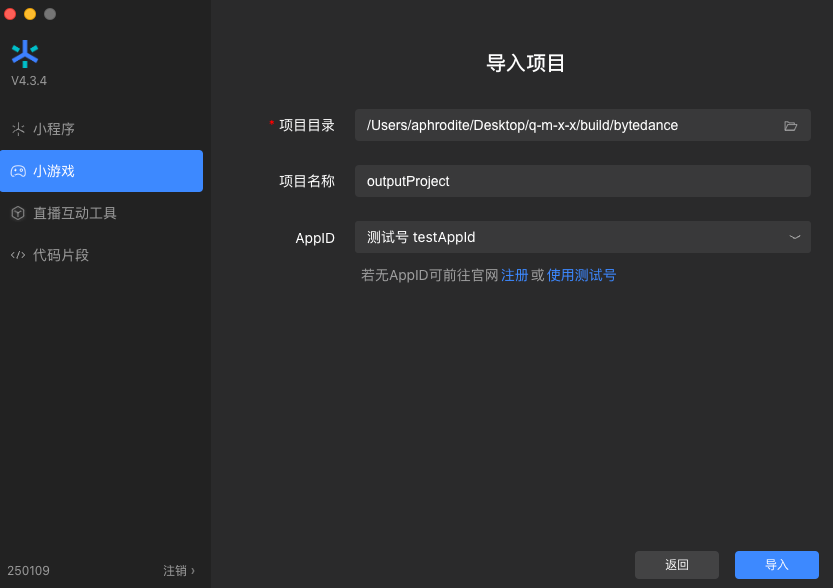Screen dimensions: 833x588
Task: Click the 导入 button
Action: tap(777, 565)
